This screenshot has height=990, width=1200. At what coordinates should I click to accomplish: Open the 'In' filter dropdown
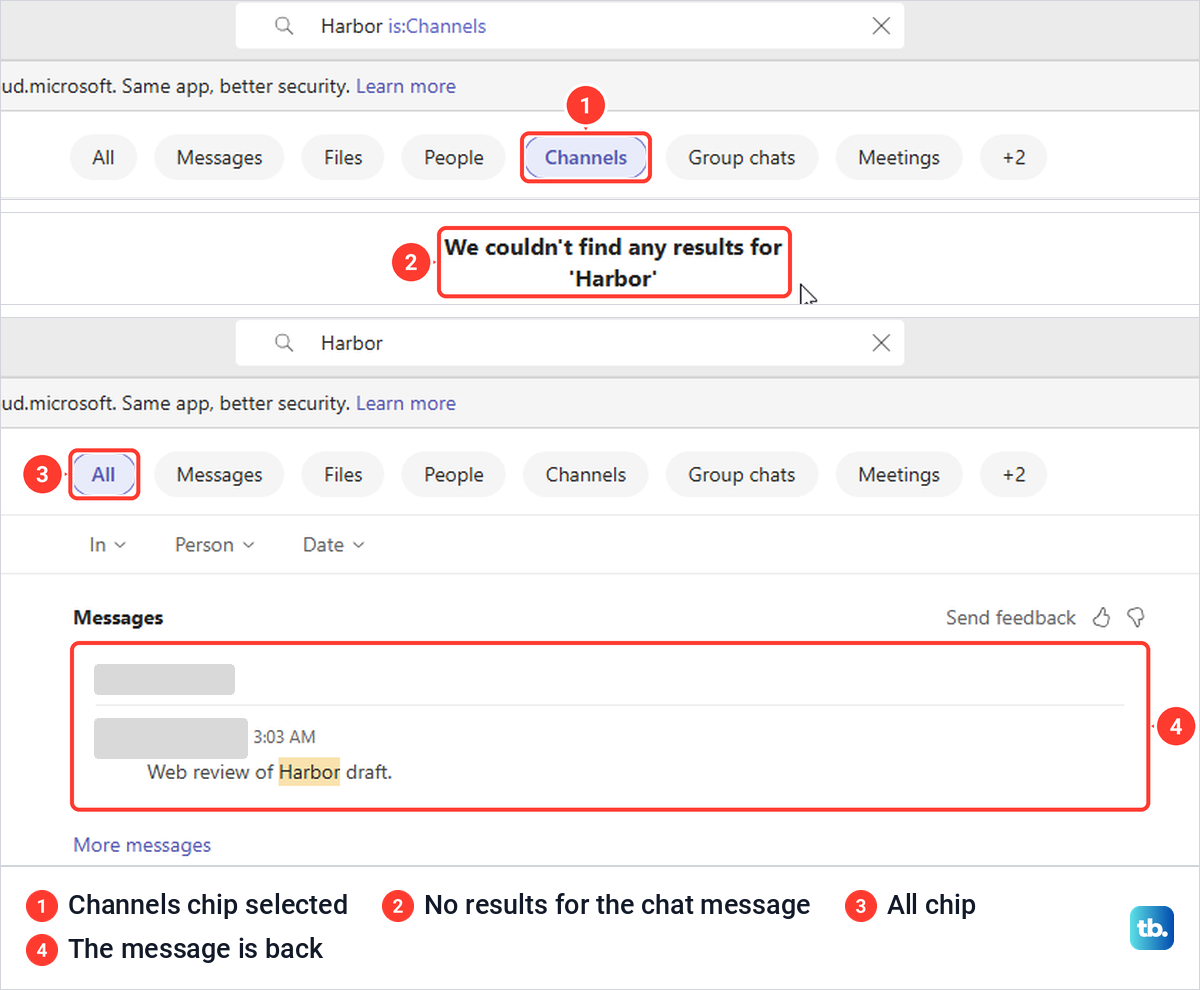click(108, 545)
